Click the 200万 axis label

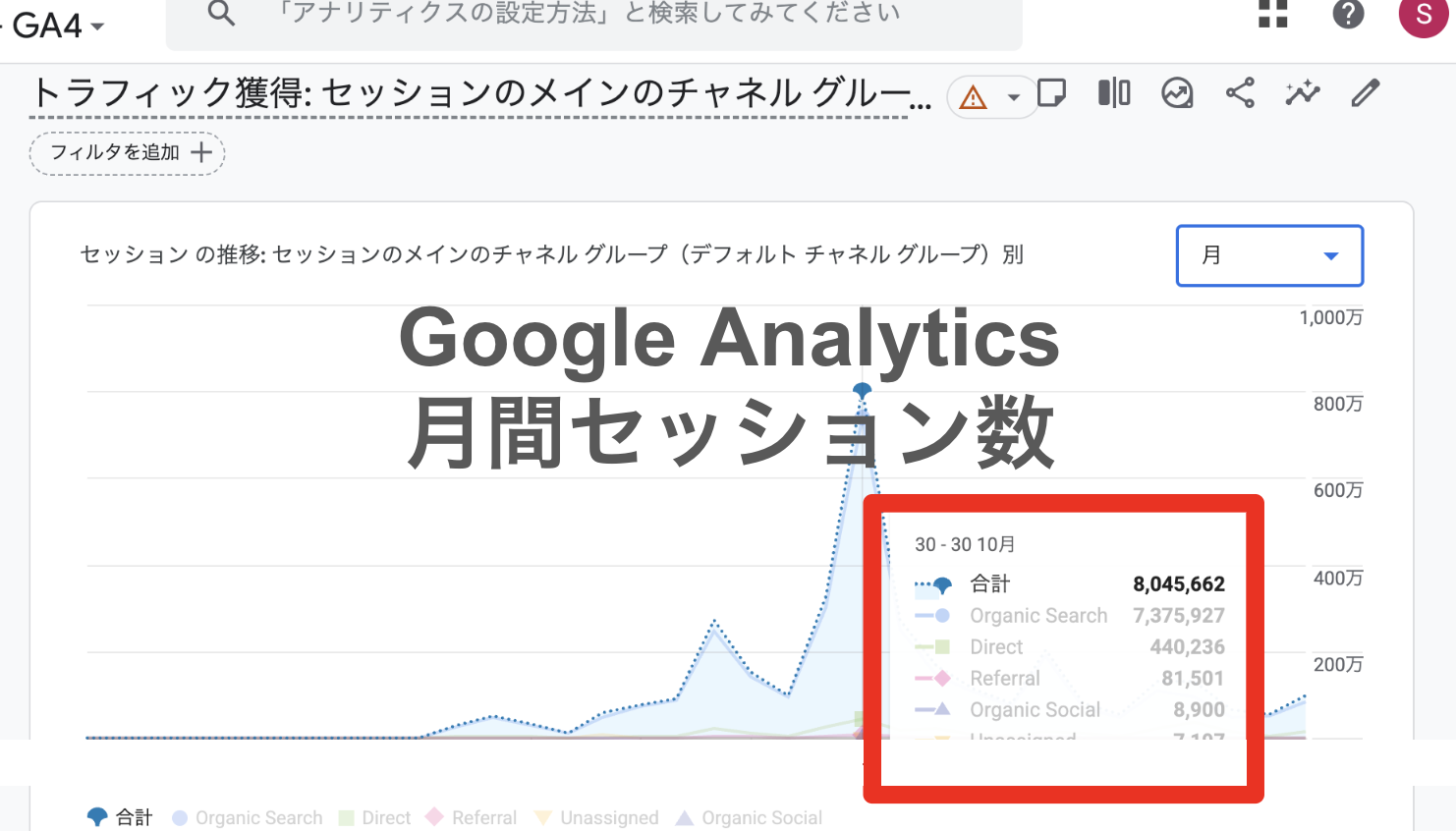point(1338,664)
